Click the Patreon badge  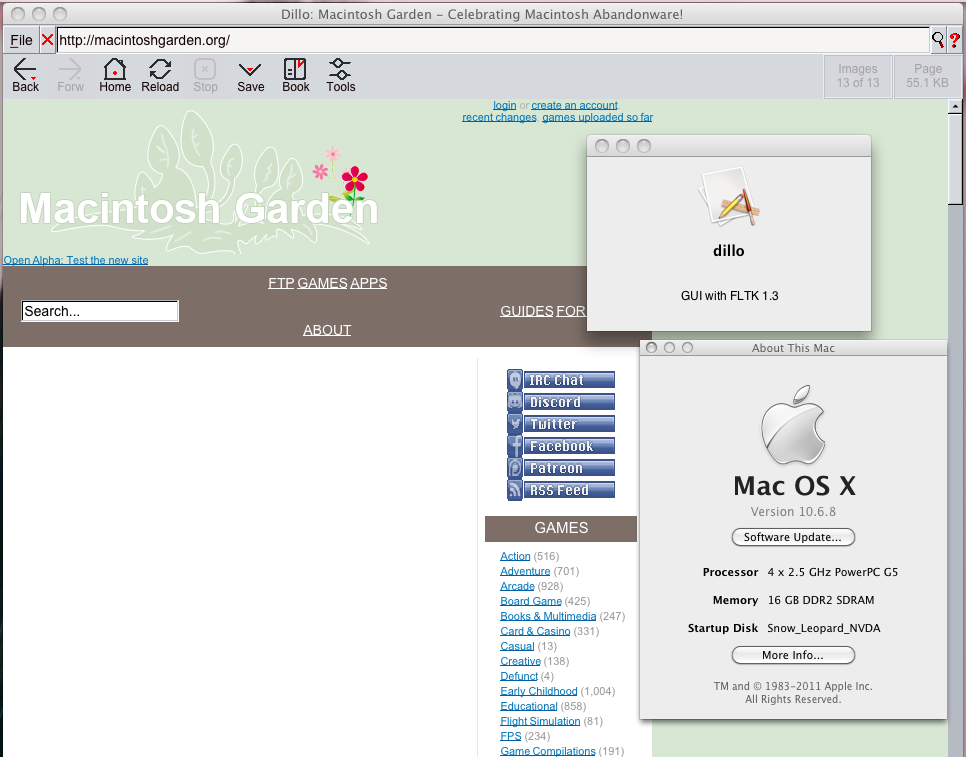click(x=561, y=468)
